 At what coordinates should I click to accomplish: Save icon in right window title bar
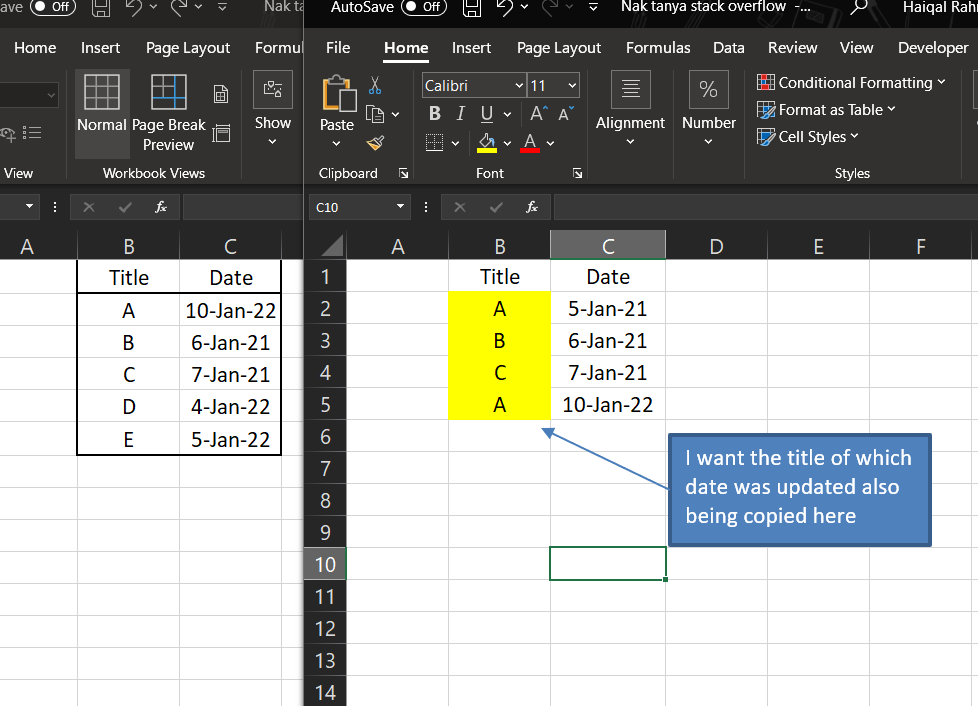[x=472, y=7]
